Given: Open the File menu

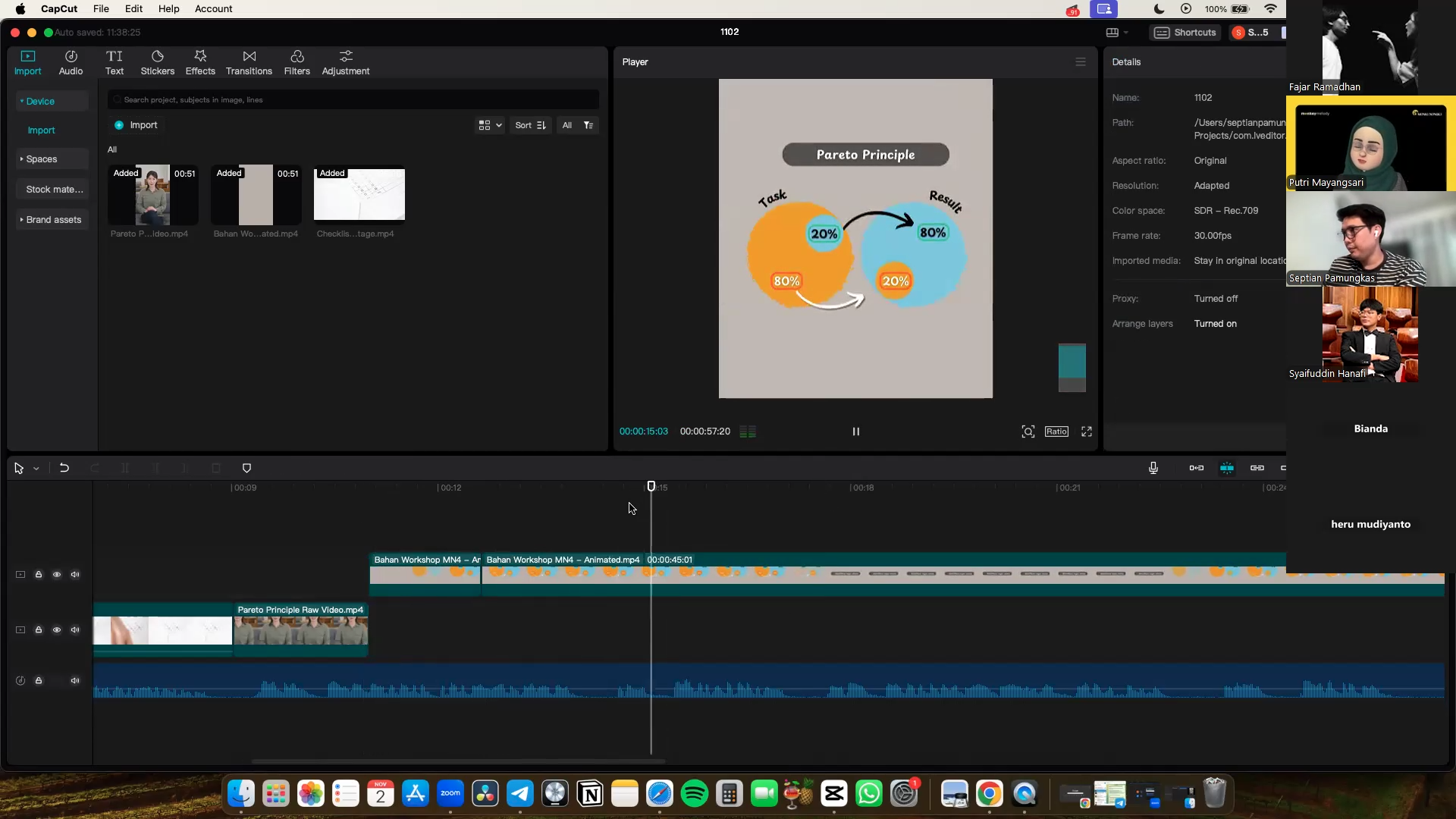Looking at the screenshot, I should pyautogui.click(x=101, y=9).
